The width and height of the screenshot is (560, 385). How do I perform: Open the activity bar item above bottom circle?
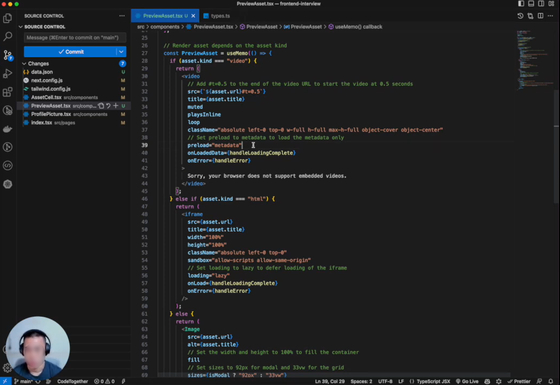(8, 166)
